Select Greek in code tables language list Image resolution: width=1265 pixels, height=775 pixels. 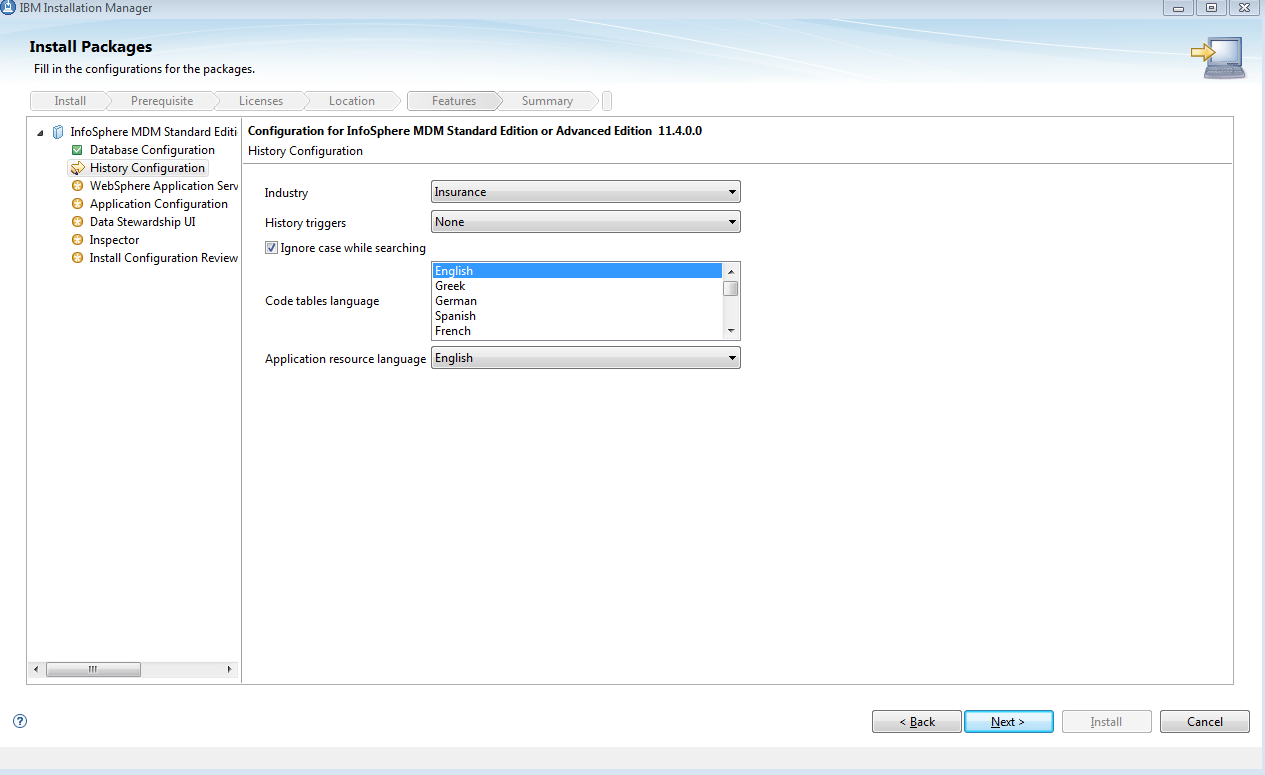point(577,286)
